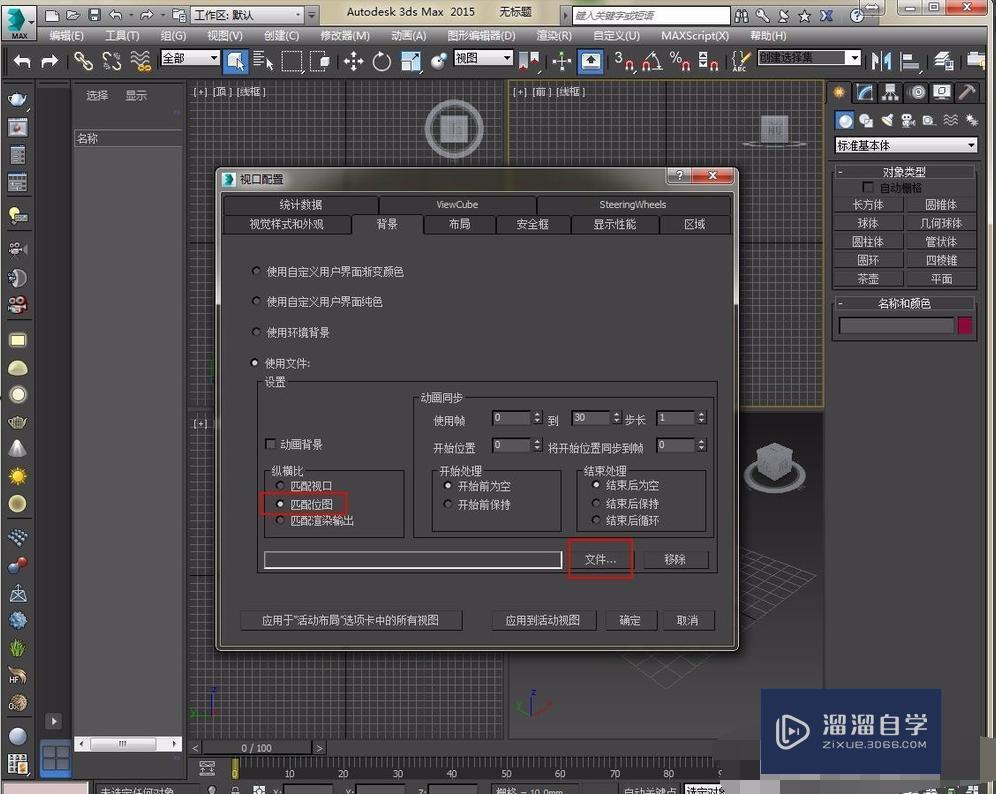Image resolution: width=996 pixels, height=794 pixels.
Task: Select the 匹配视口 radio button
Action: 280,486
